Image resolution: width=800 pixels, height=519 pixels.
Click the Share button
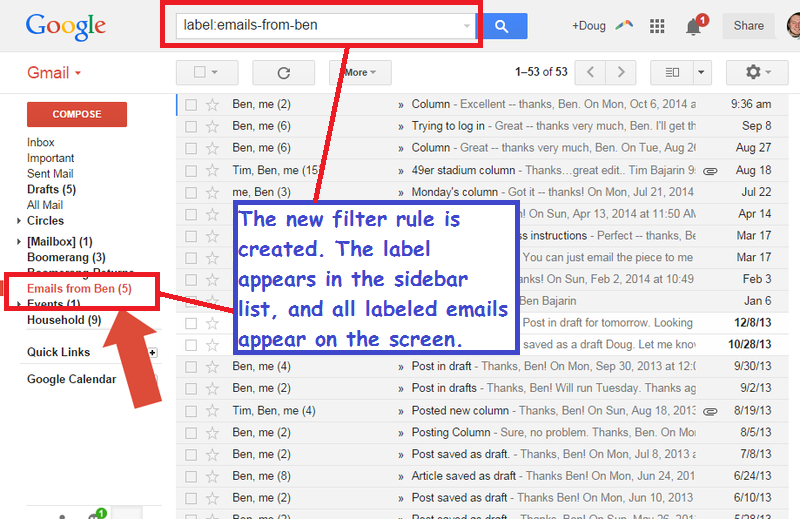click(748, 26)
